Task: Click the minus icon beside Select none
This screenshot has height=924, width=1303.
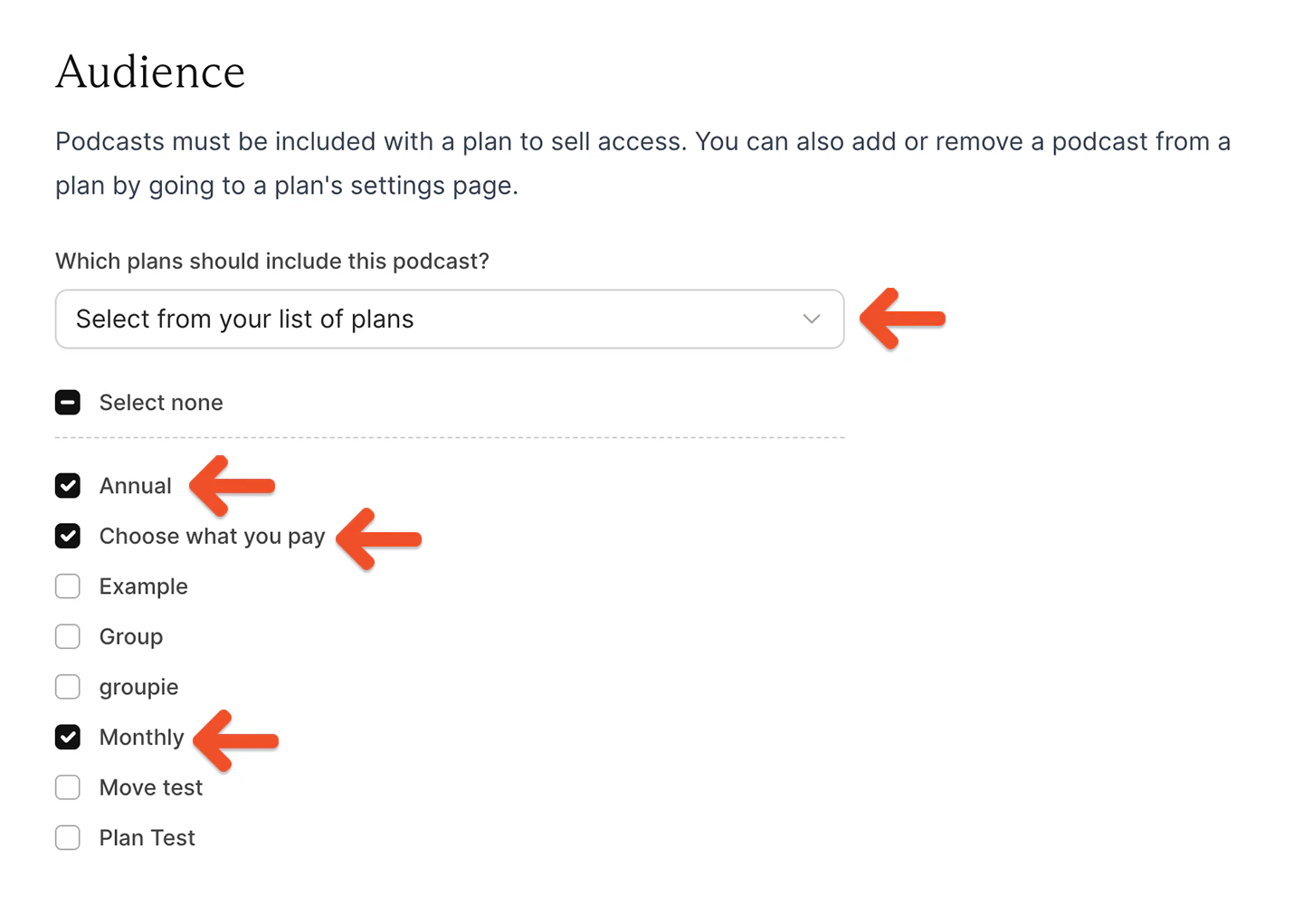Action: coord(68,402)
